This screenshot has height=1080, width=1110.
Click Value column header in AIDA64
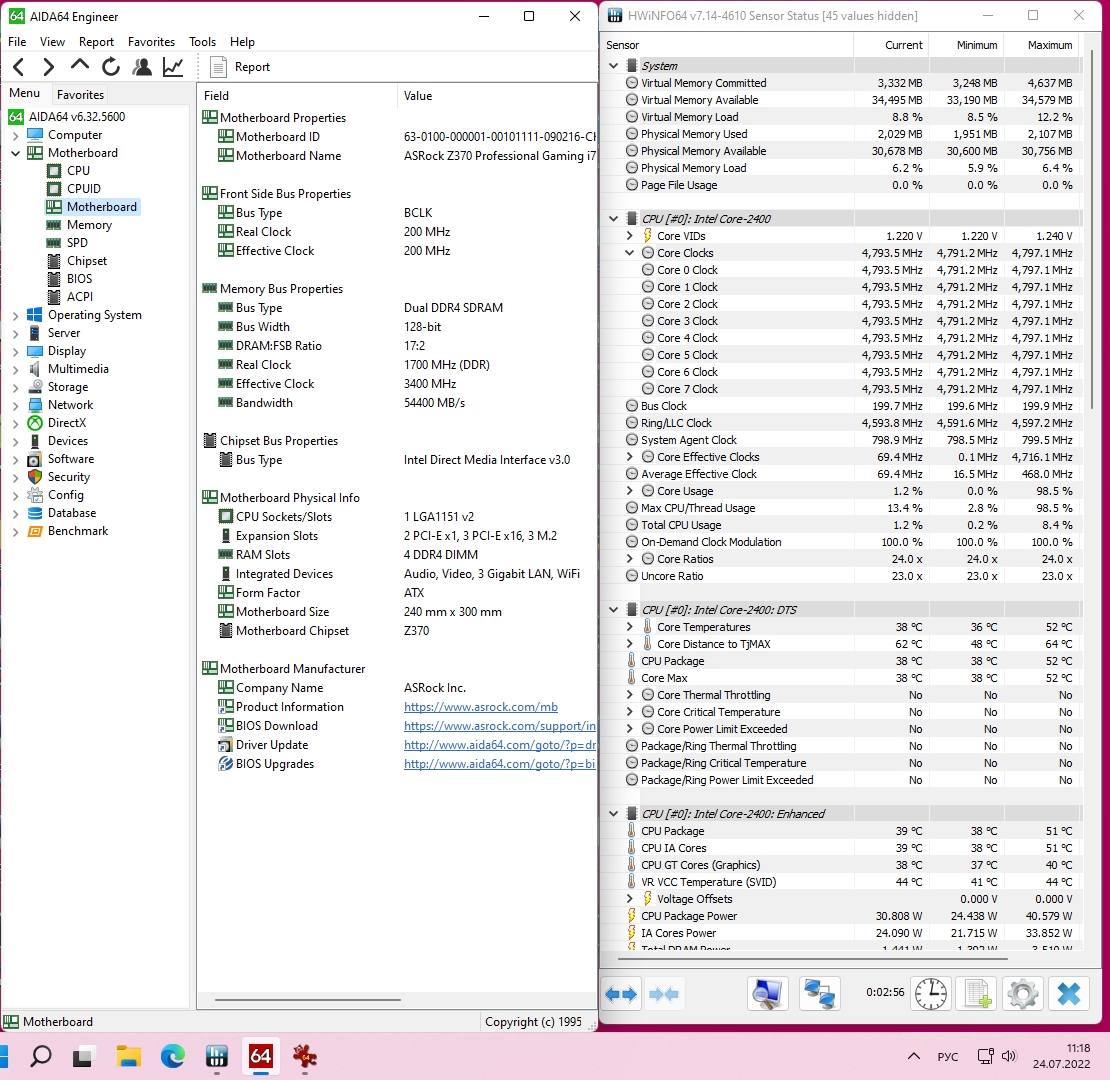coord(497,96)
